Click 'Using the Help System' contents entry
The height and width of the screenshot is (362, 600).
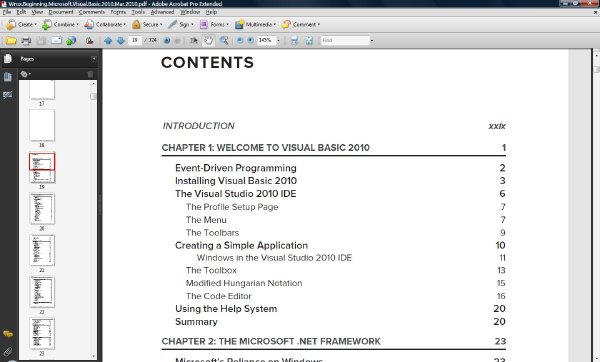(226, 309)
